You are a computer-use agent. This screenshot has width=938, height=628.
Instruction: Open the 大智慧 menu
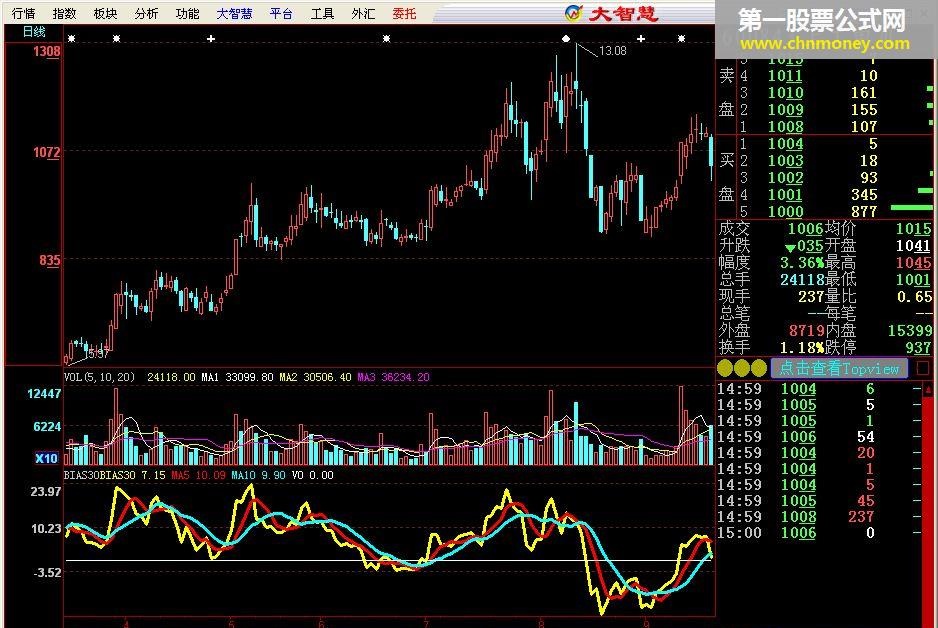point(234,13)
